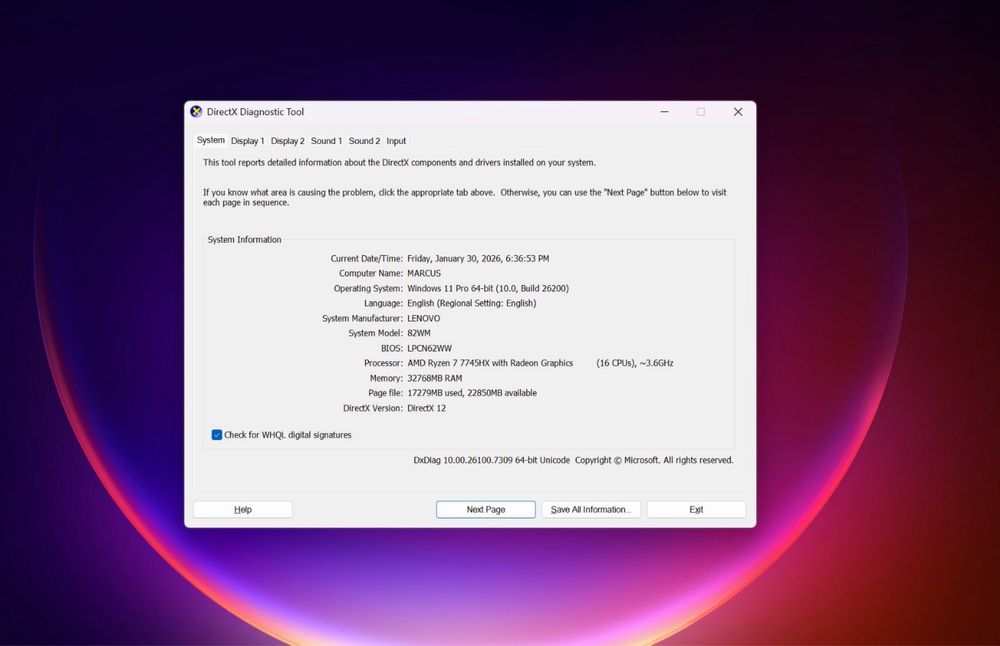Click the Help button

[x=243, y=510]
